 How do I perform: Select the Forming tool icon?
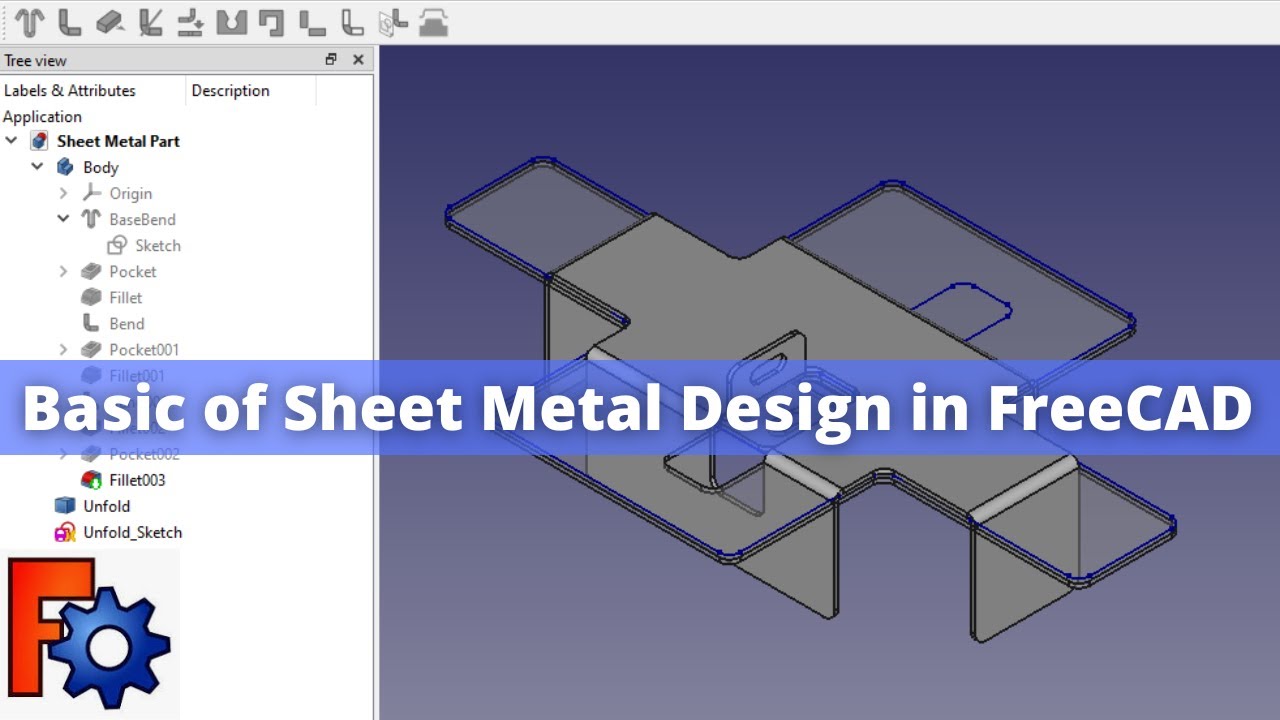(433, 21)
